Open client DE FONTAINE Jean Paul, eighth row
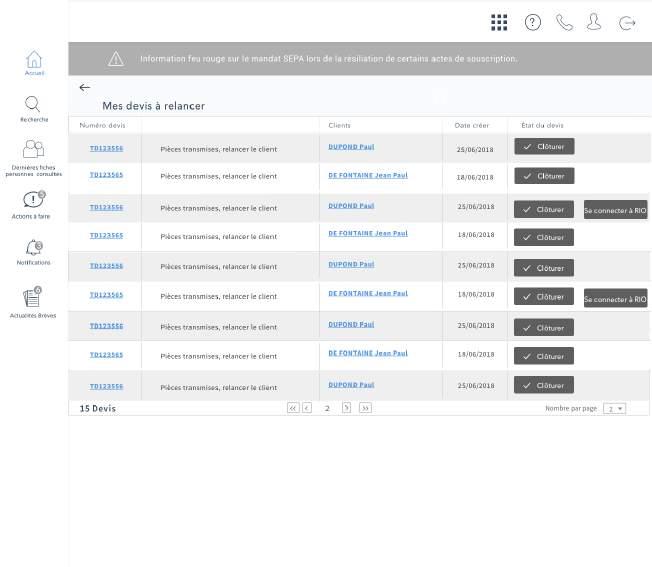This screenshot has width=652, height=567. [x=368, y=353]
